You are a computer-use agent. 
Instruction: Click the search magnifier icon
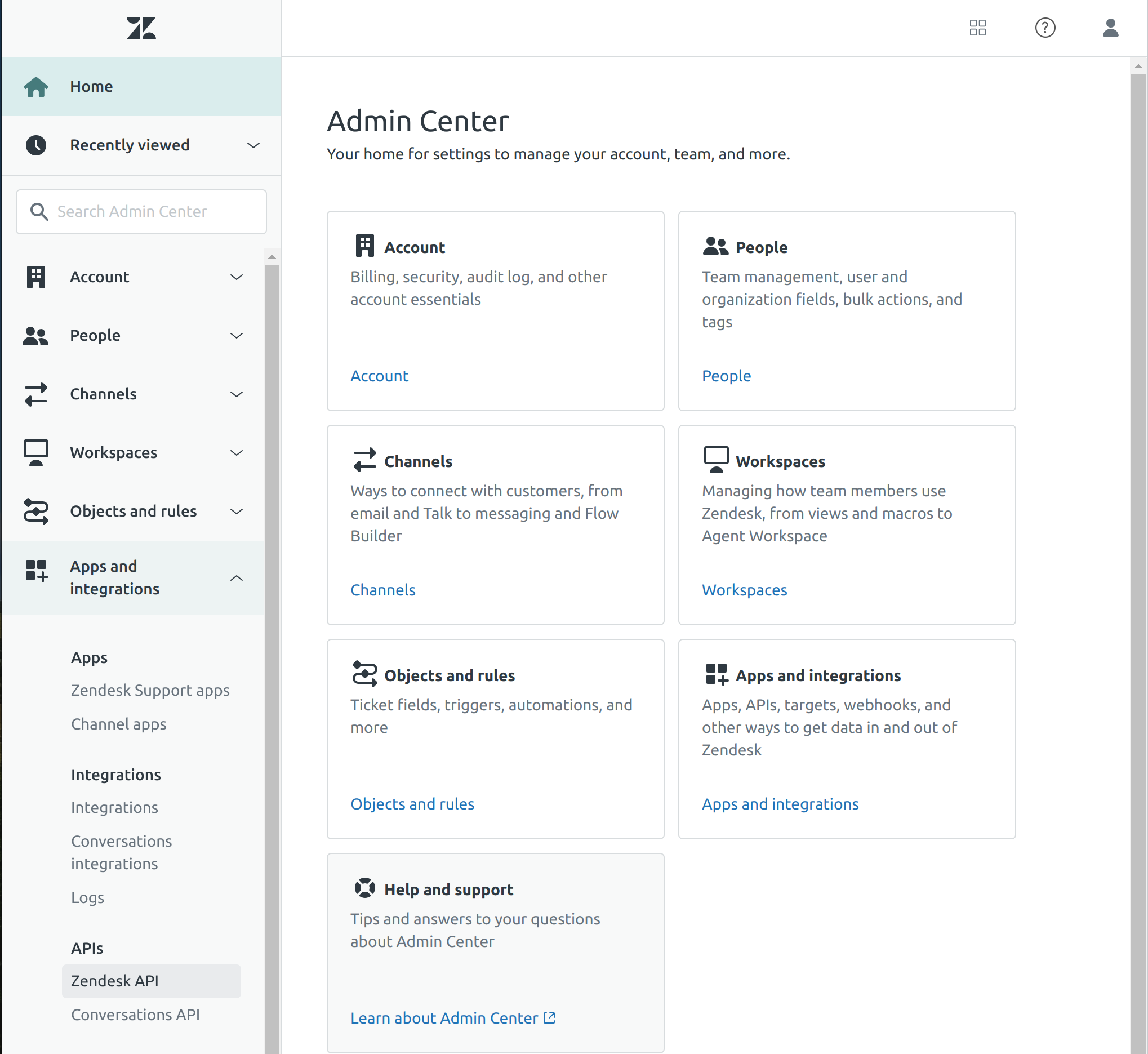(x=39, y=212)
